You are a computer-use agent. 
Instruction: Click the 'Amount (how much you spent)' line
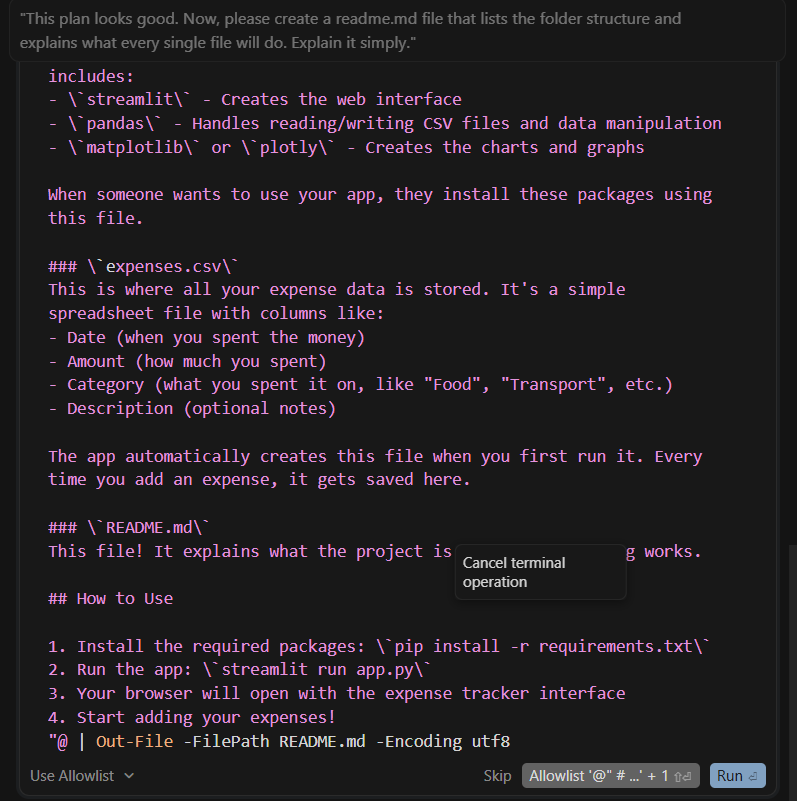point(187,361)
